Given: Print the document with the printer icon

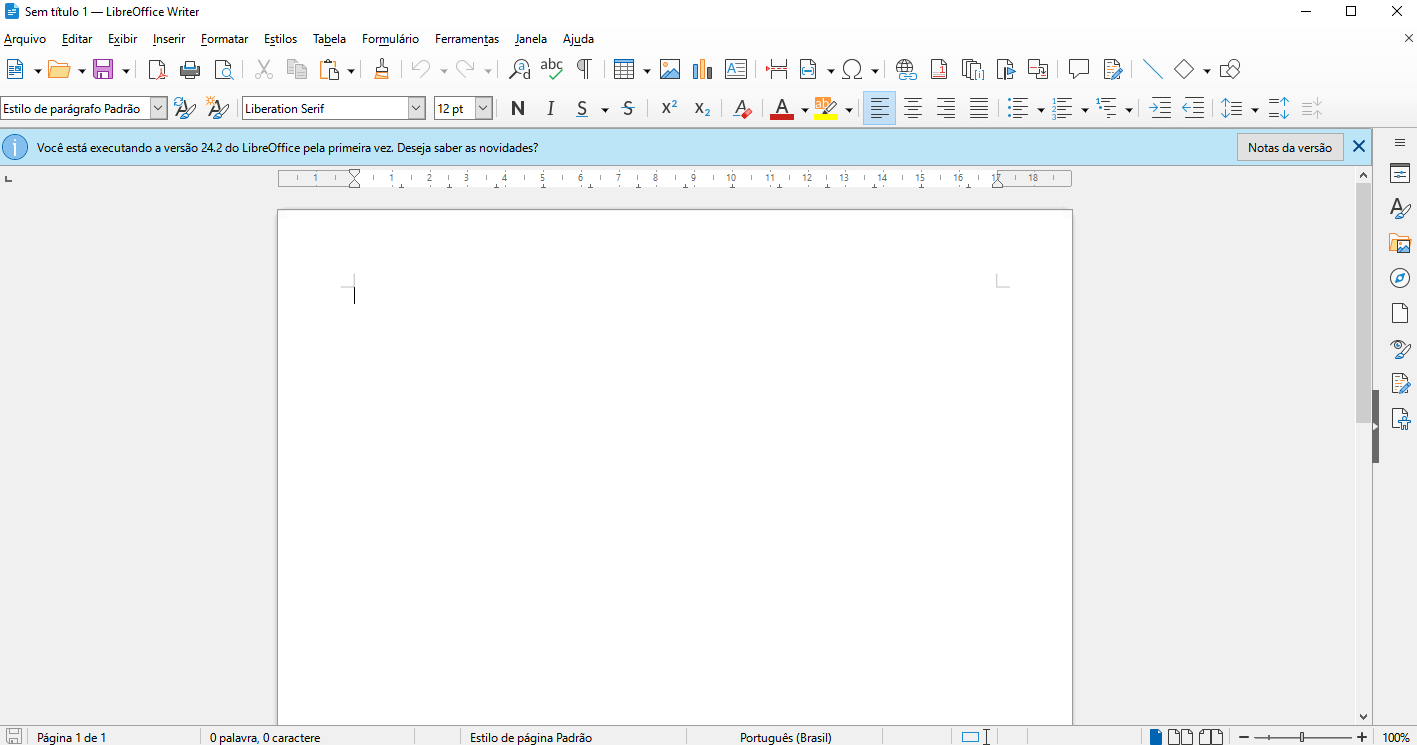Looking at the screenshot, I should click(190, 70).
